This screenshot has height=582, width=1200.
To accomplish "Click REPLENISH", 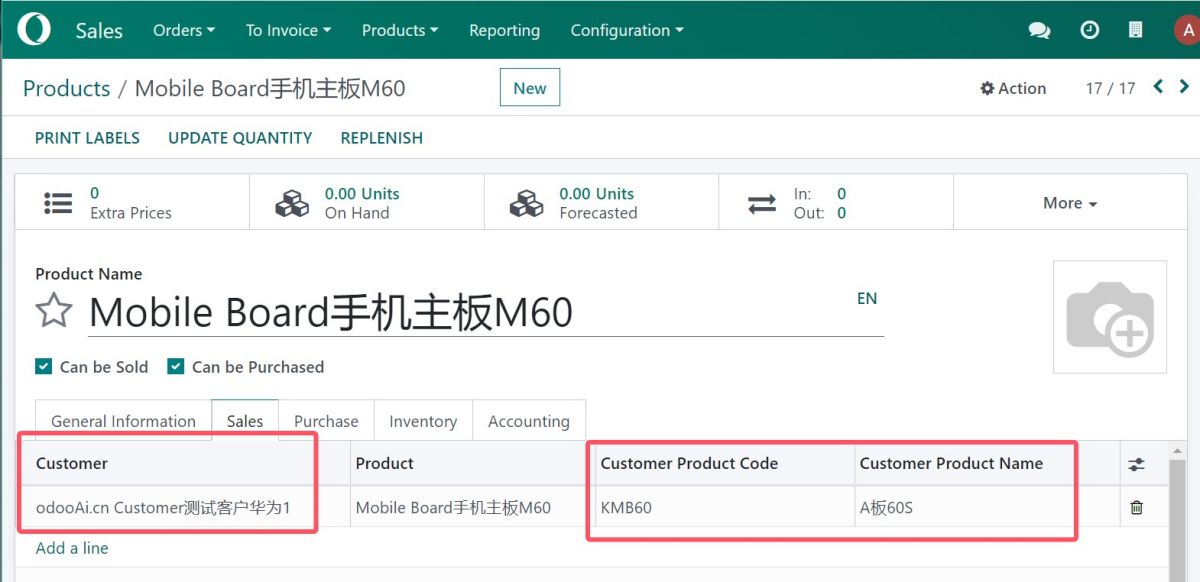I will (x=381, y=138).
